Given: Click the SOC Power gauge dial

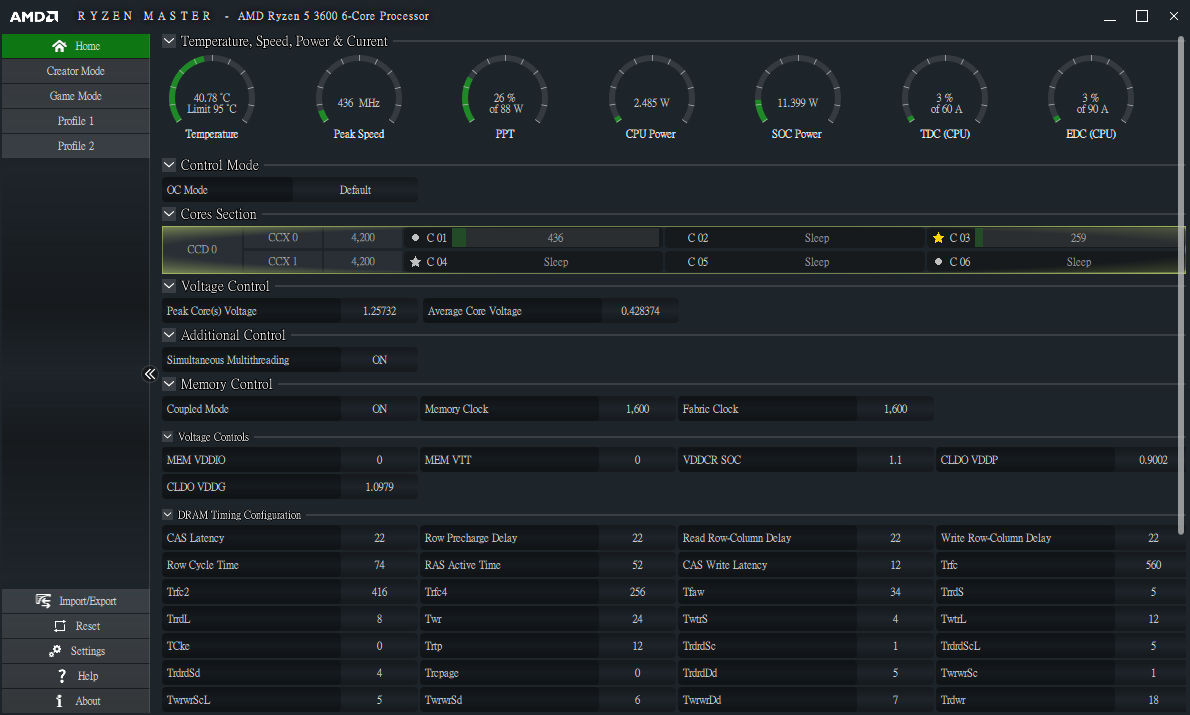Looking at the screenshot, I should pyautogui.click(x=798, y=90).
